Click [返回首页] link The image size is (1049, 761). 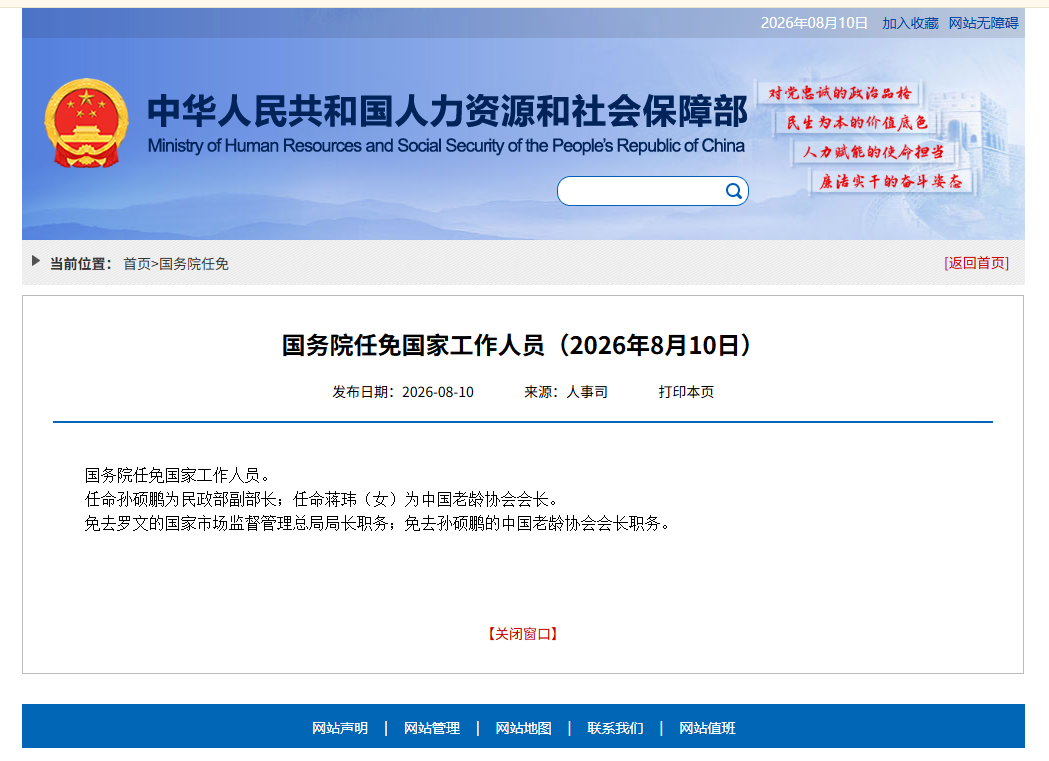pos(976,263)
